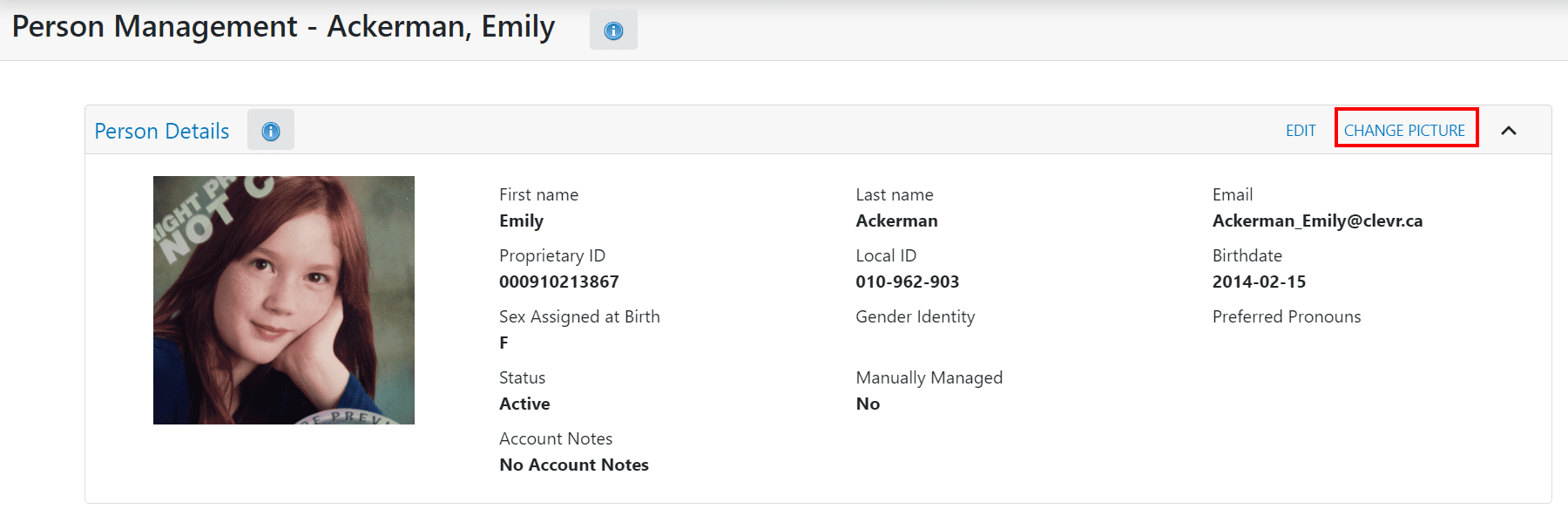Click the Manually Managed label
Viewport: 1568px width, 516px height.
(x=929, y=377)
